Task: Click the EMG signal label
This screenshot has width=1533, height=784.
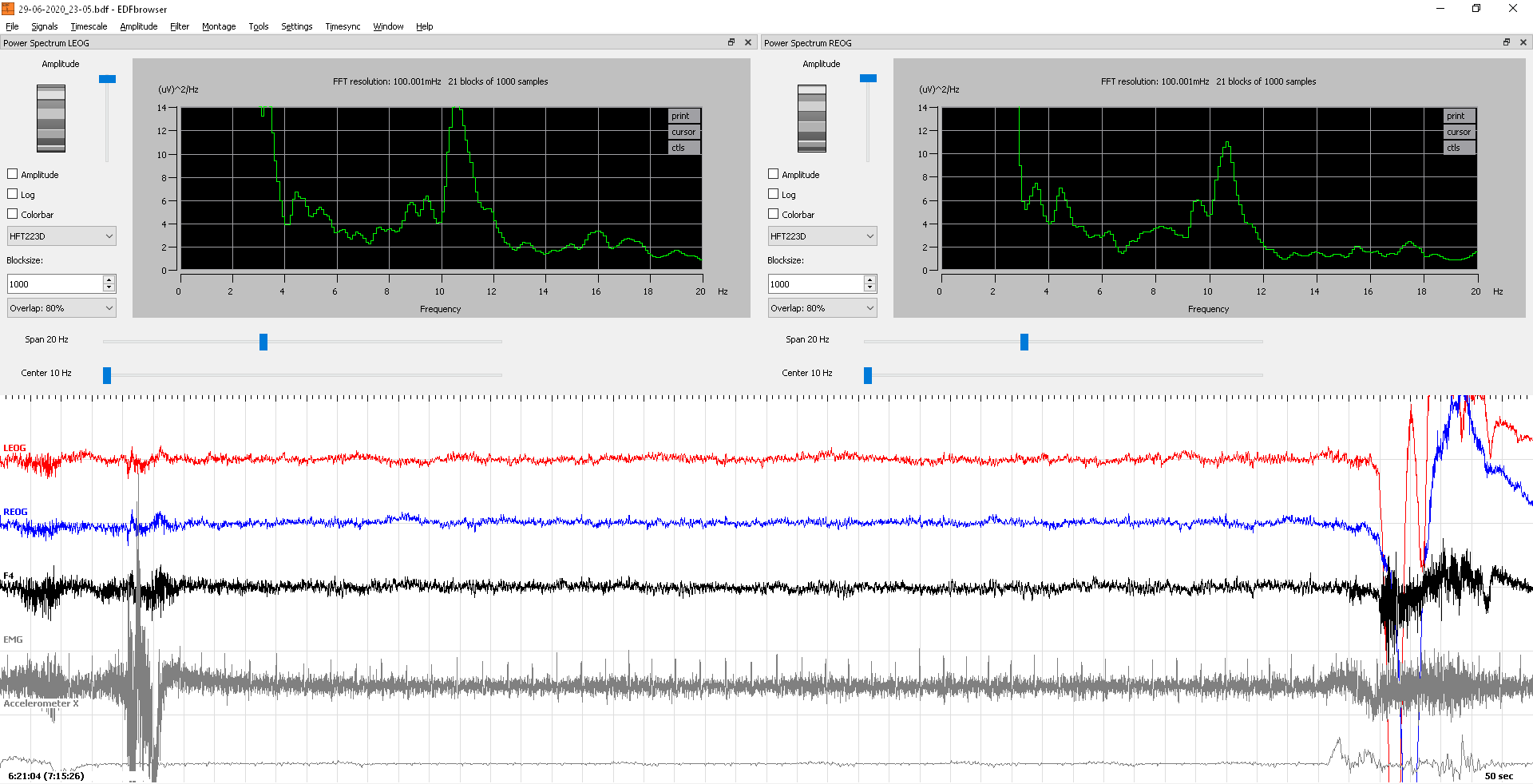Action: (x=13, y=639)
